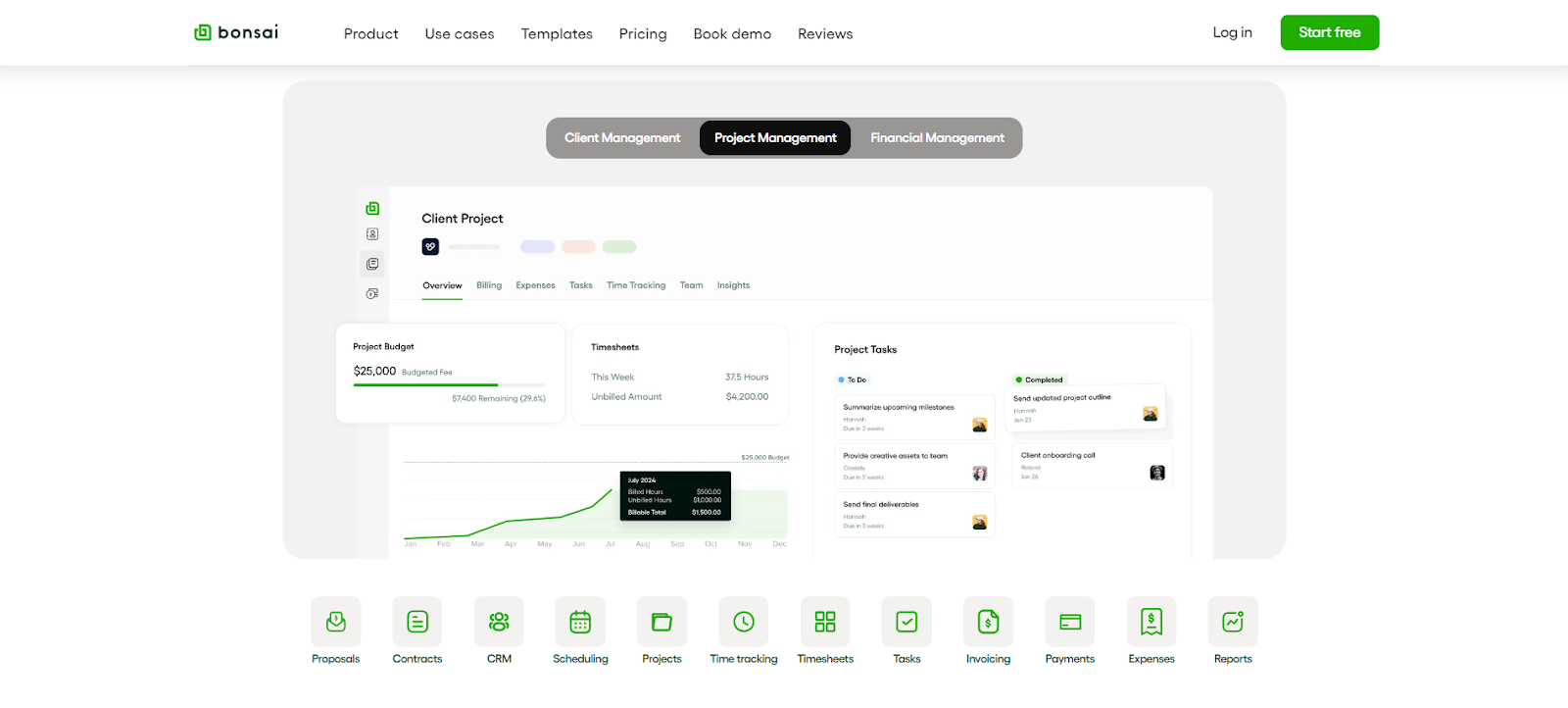Open the Overview project tab
This screenshot has width=1568, height=708.
tap(442, 285)
